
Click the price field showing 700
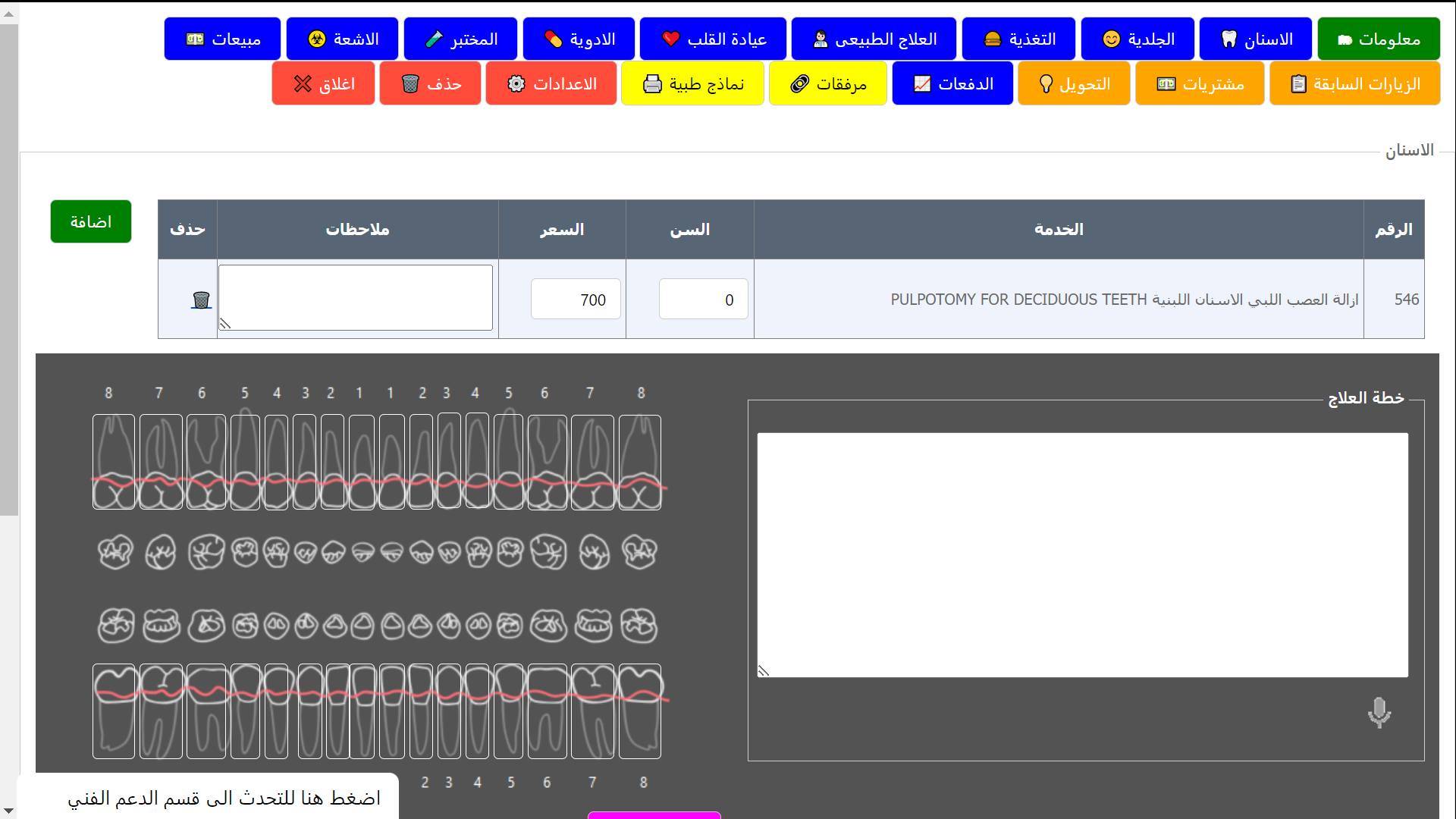click(576, 300)
